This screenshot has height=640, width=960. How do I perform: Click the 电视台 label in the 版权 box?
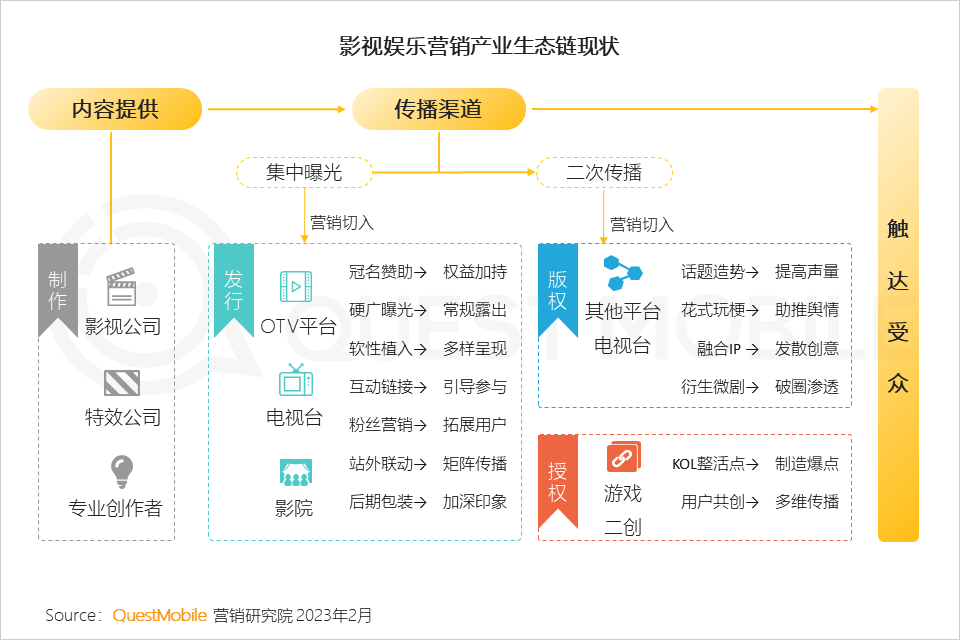point(623,345)
